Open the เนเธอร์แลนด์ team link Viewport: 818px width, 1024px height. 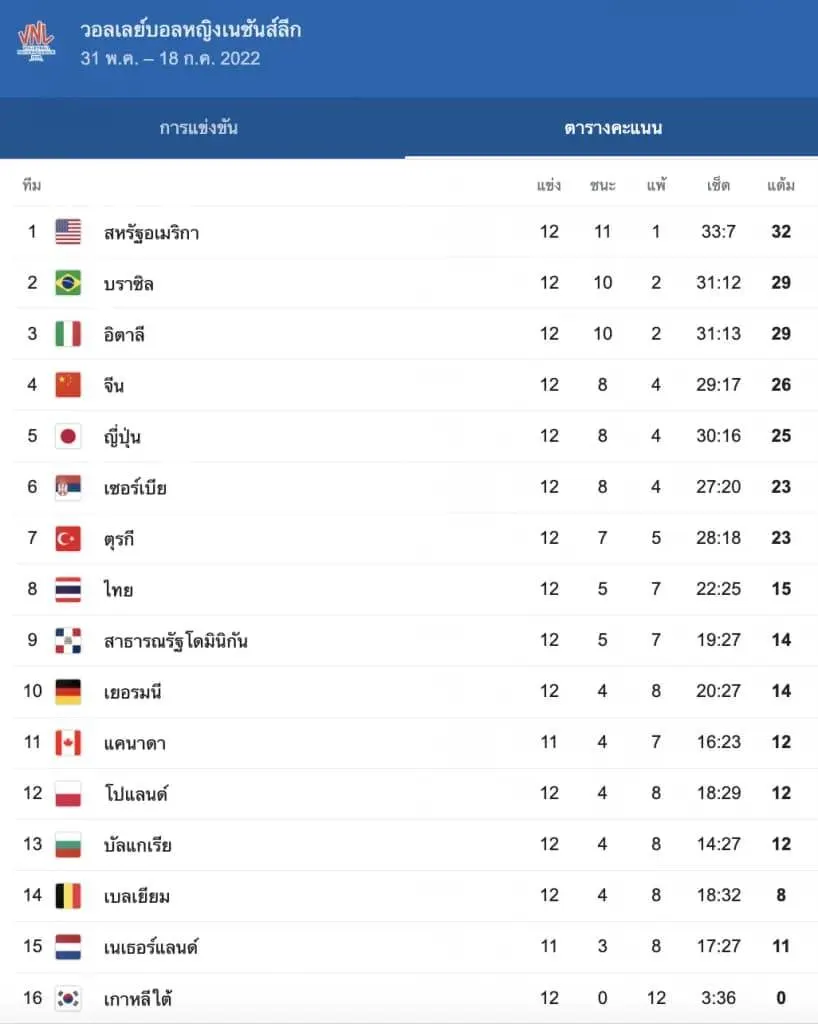coord(151,947)
